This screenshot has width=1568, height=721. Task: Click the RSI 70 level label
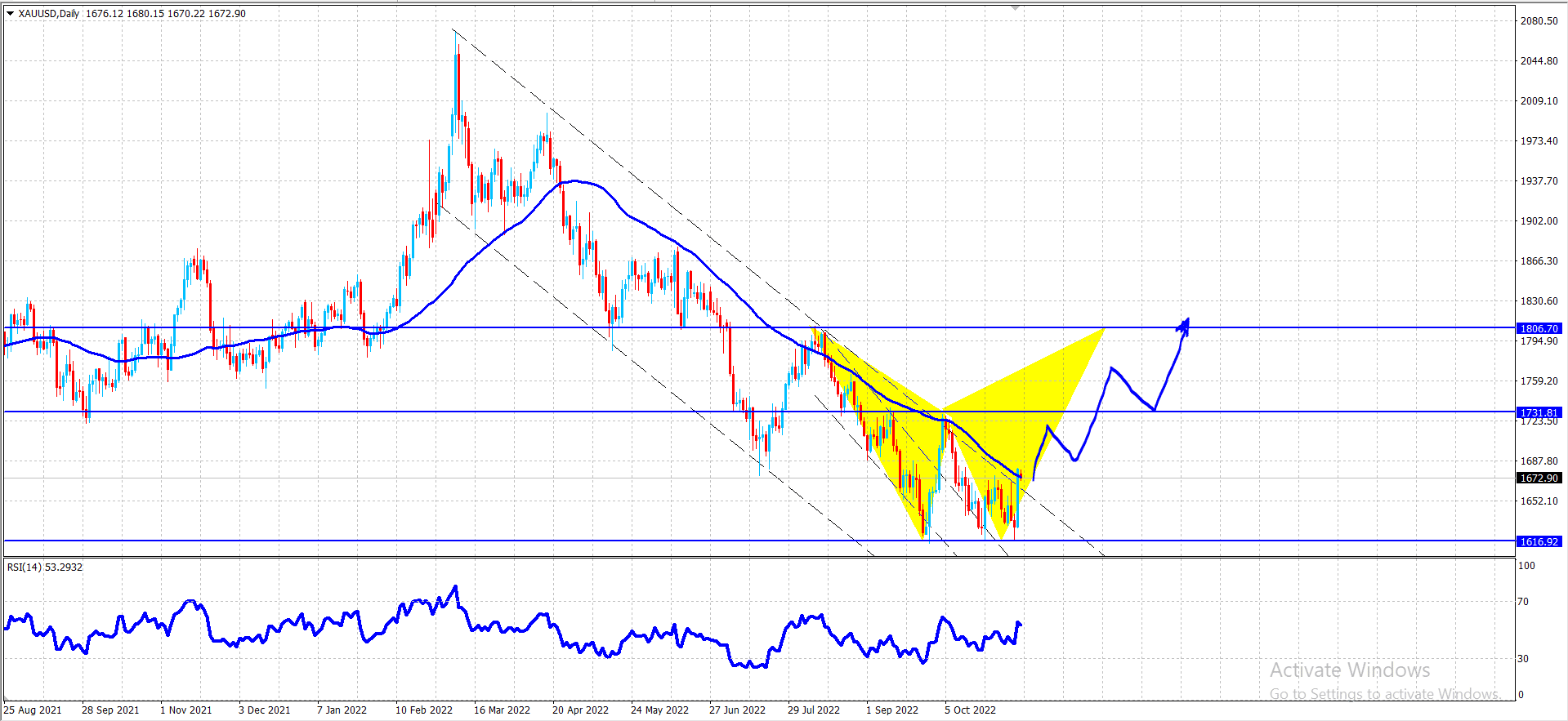[1523, 602]
